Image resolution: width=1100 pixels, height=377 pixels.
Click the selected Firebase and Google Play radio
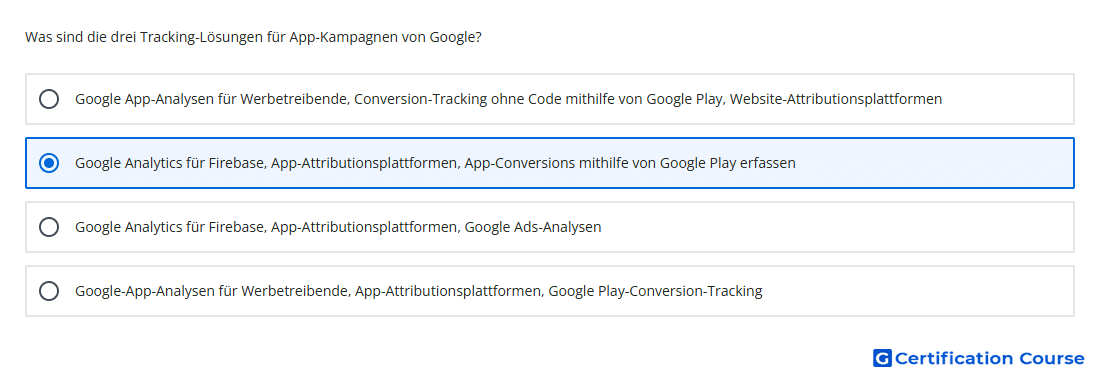coord(49,163)
